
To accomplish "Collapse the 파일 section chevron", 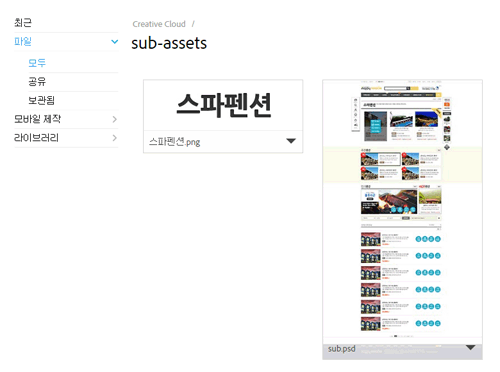I will point(114,42).
